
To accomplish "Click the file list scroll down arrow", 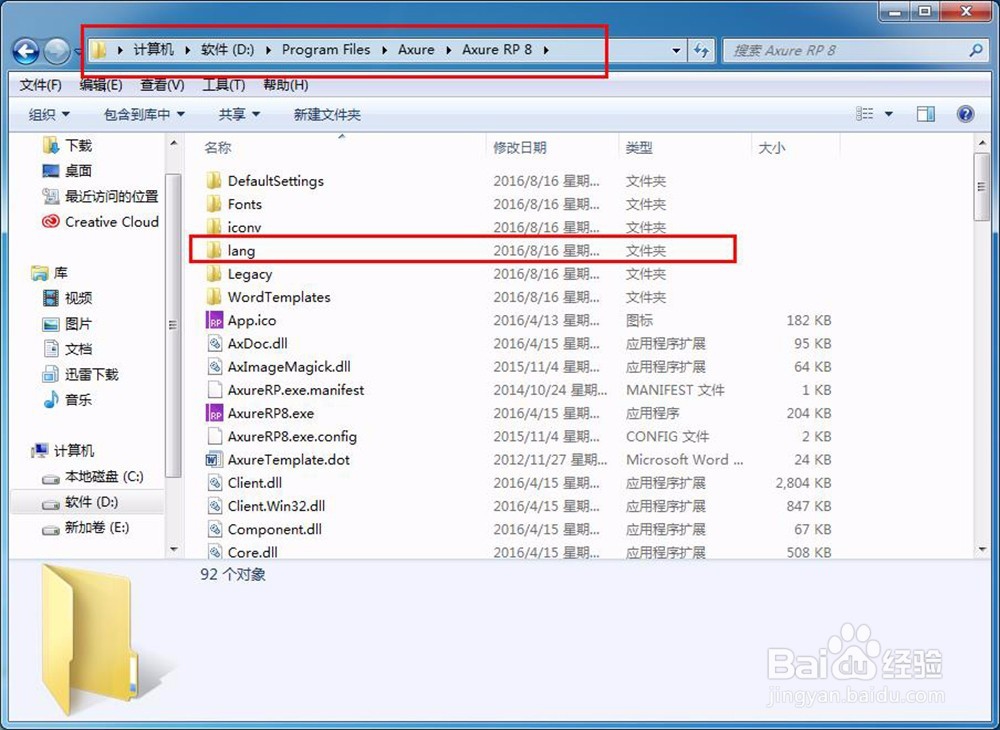I will pyautogui.click(x=982, y=550).
